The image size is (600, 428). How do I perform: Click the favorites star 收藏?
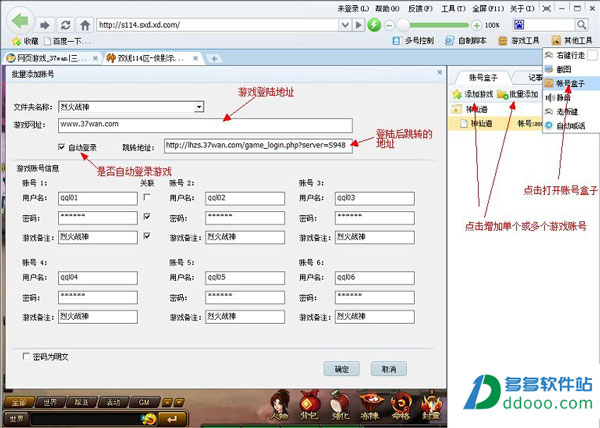point(25,41)
